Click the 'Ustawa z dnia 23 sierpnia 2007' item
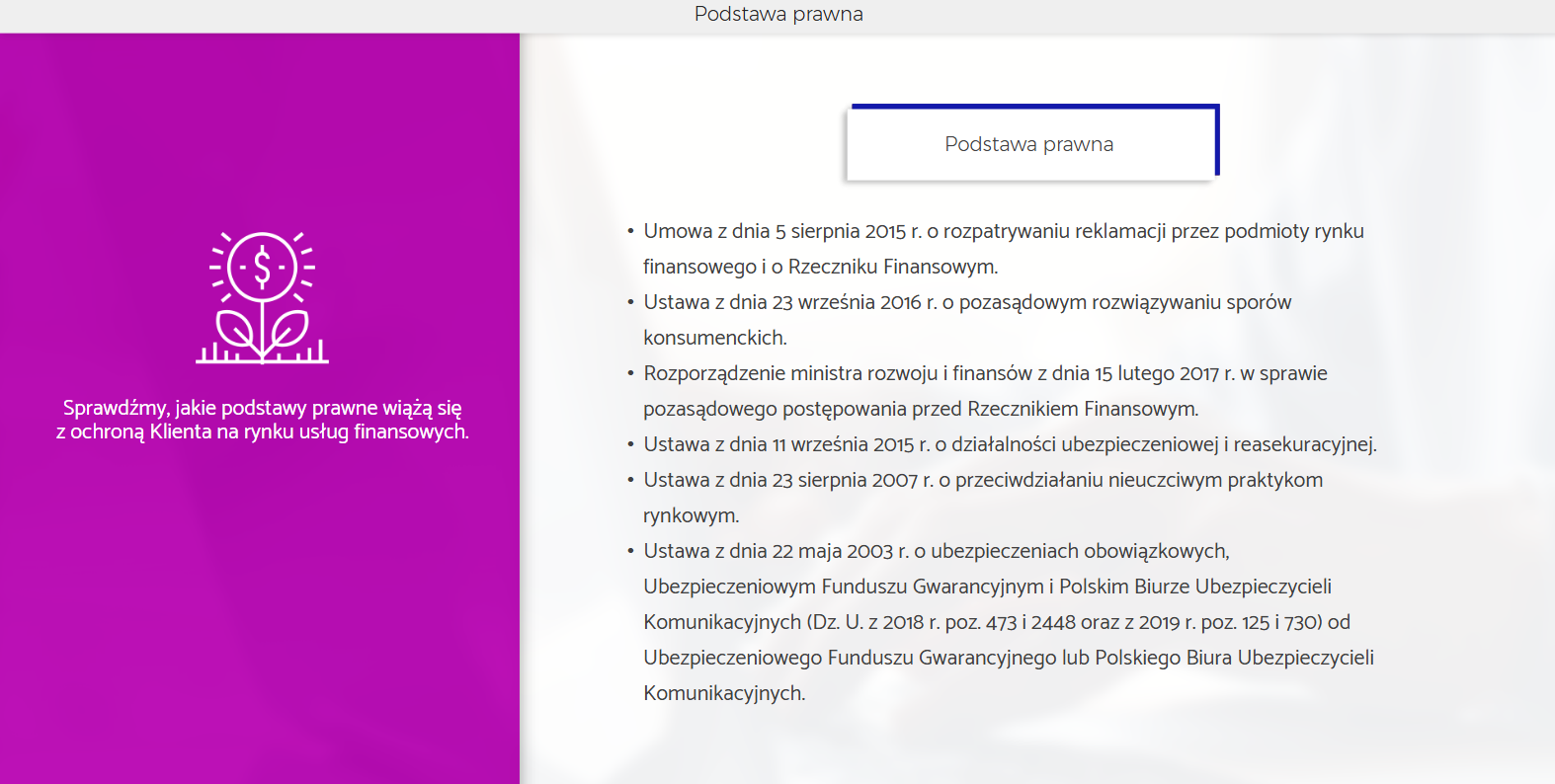This screenshot has height=784, width=1555. (983, 480)
